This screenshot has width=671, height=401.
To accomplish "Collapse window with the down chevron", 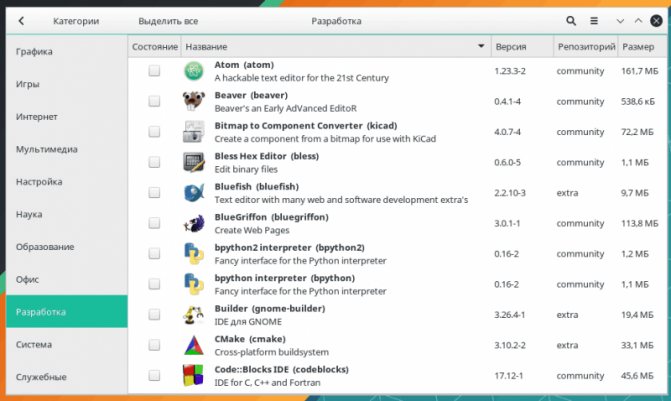I will point(620,21).
